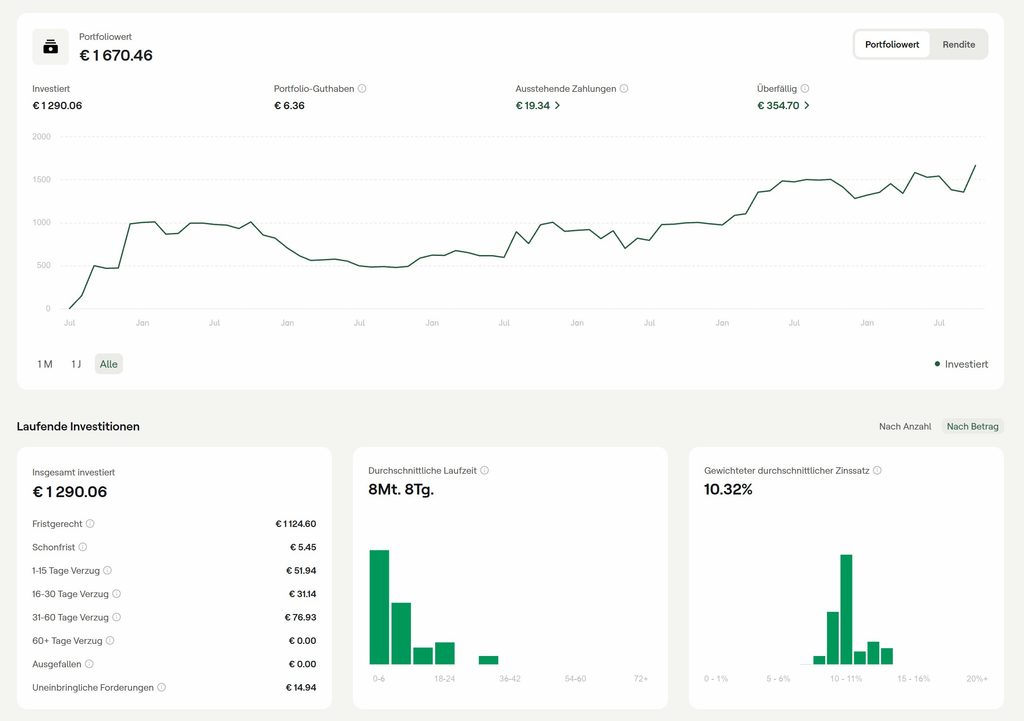
Task: Click the average term value 8Mt. 8Tg.
Action: coord(401,490)
